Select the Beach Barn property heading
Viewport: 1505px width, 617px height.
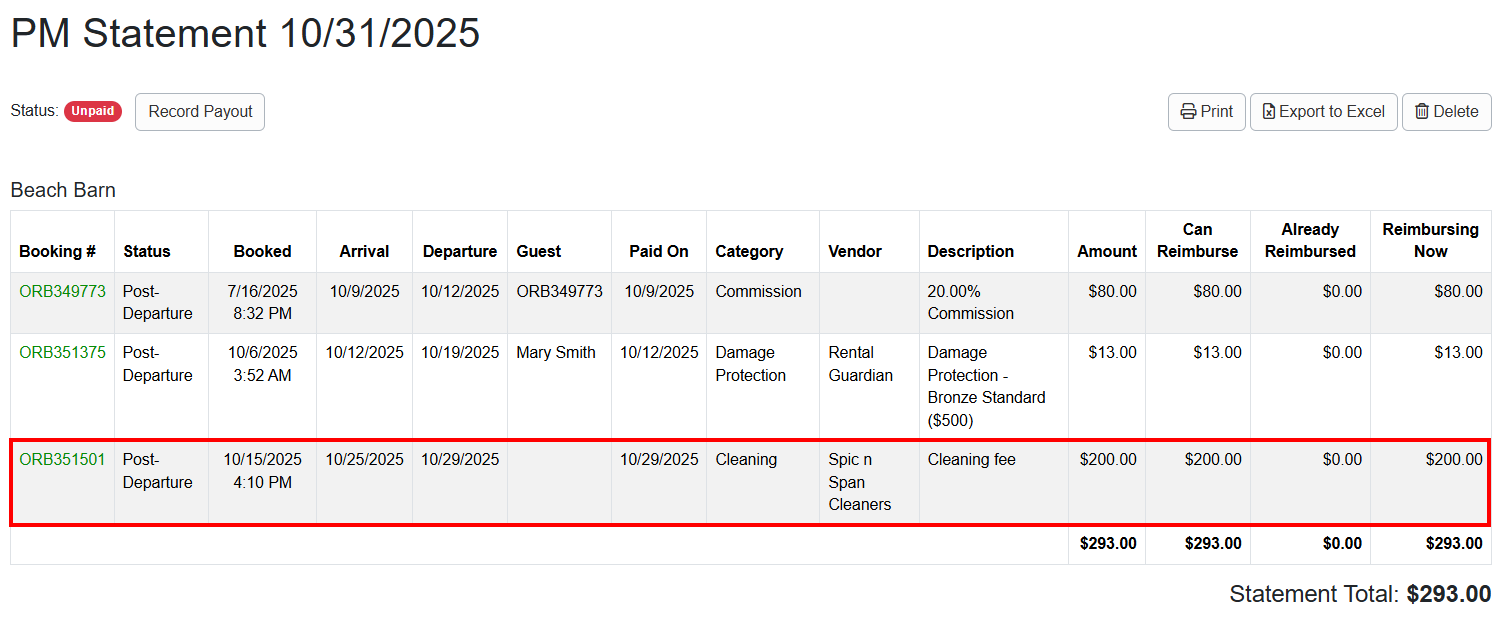click(x=62, y=190)
